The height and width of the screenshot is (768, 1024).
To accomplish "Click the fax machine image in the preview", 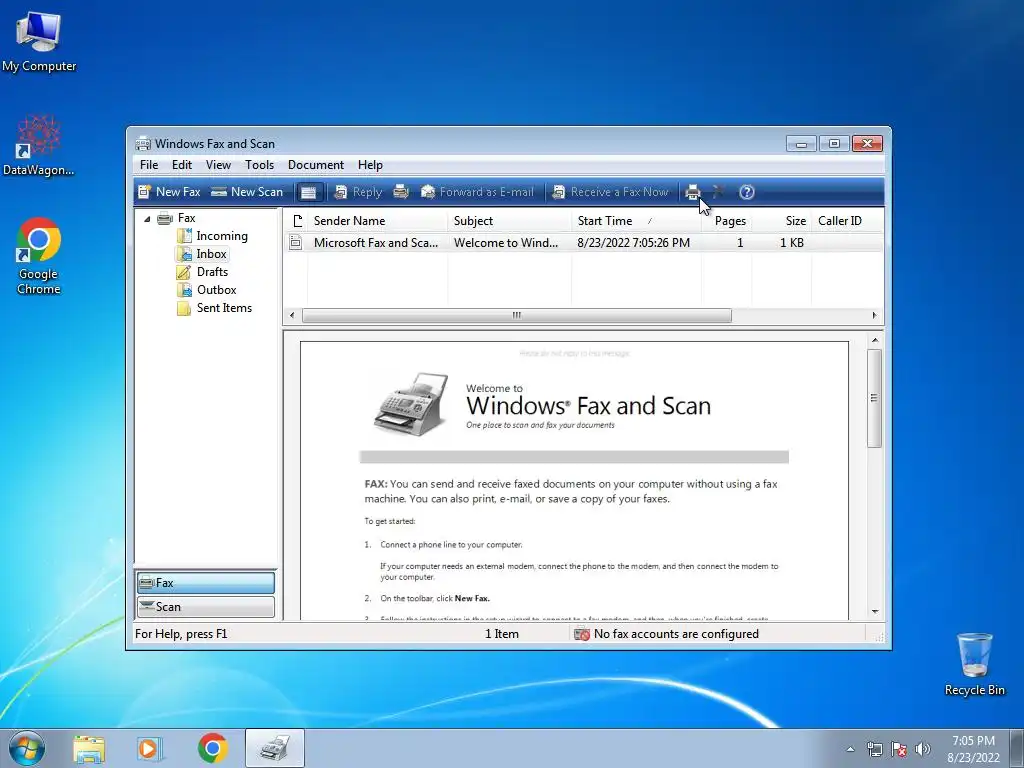I will [411, 403].
